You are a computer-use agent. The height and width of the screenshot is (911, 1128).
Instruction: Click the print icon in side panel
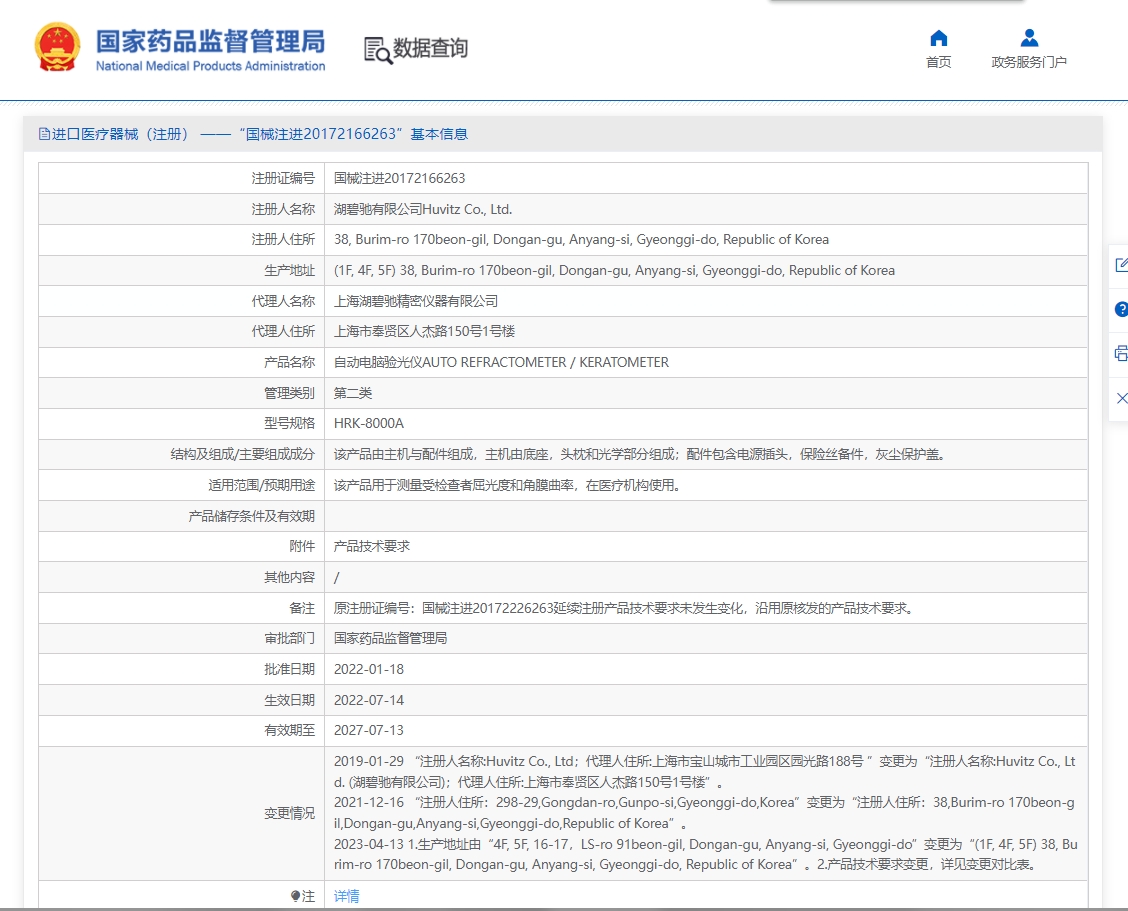click(x=1121, y=353)
